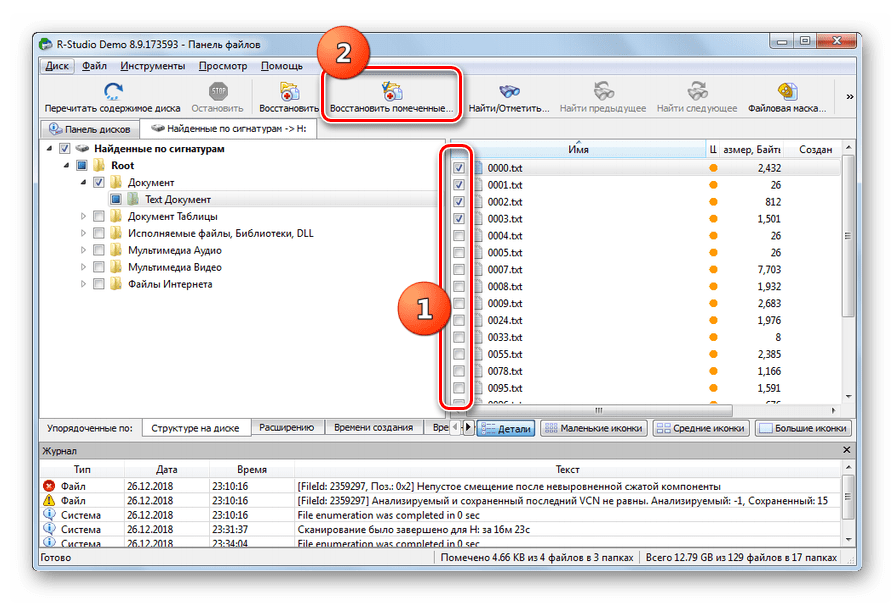Check the 0004.txt file checkbox

click(459, 236)
